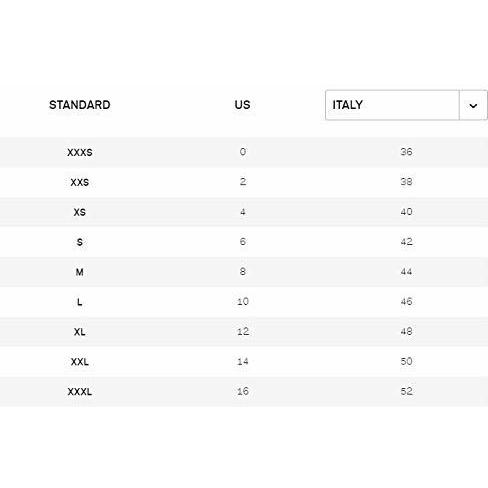Click the L size row label
The image size is (488, 488).
click(80, 302)
